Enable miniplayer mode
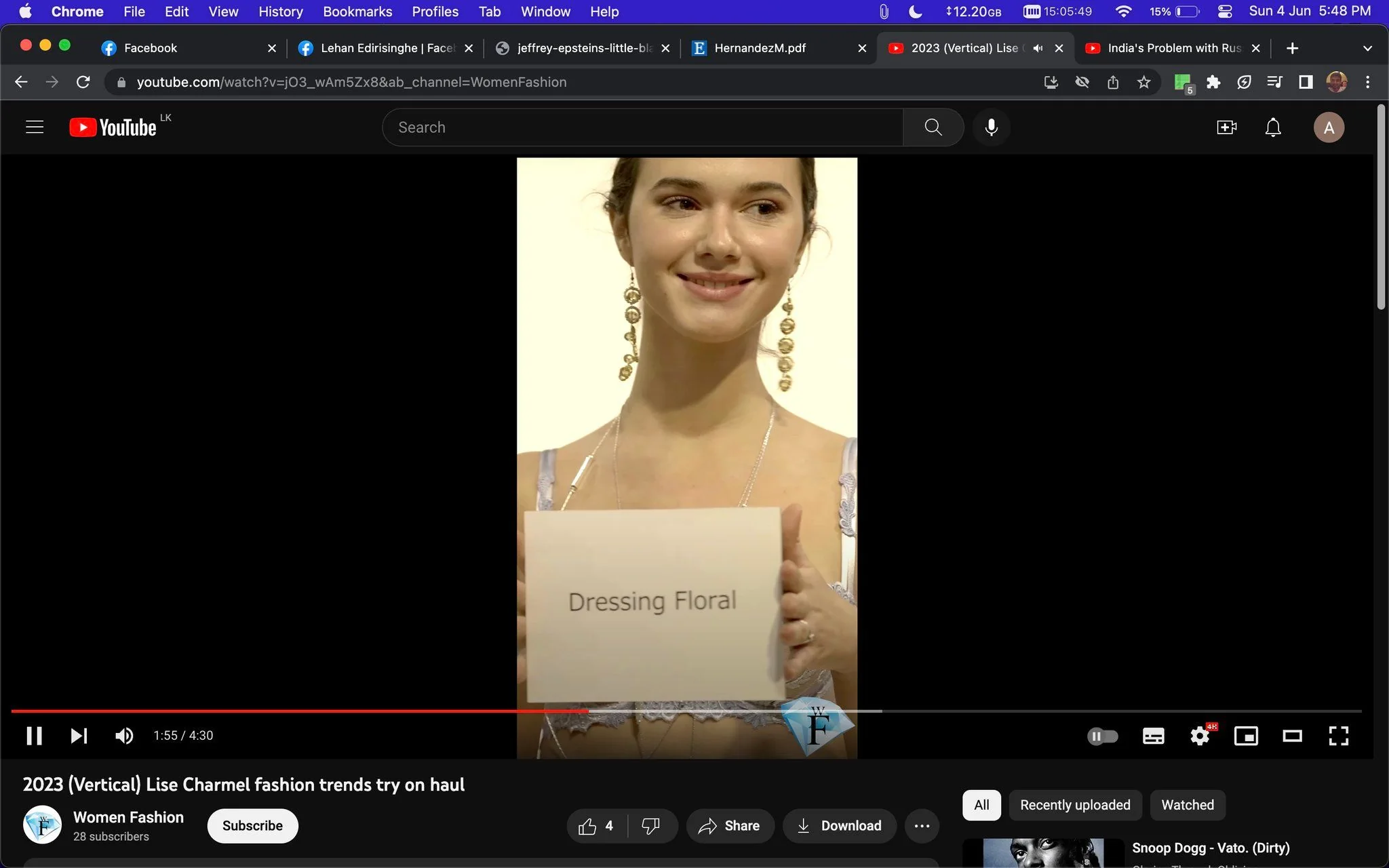 (1246, 736)
